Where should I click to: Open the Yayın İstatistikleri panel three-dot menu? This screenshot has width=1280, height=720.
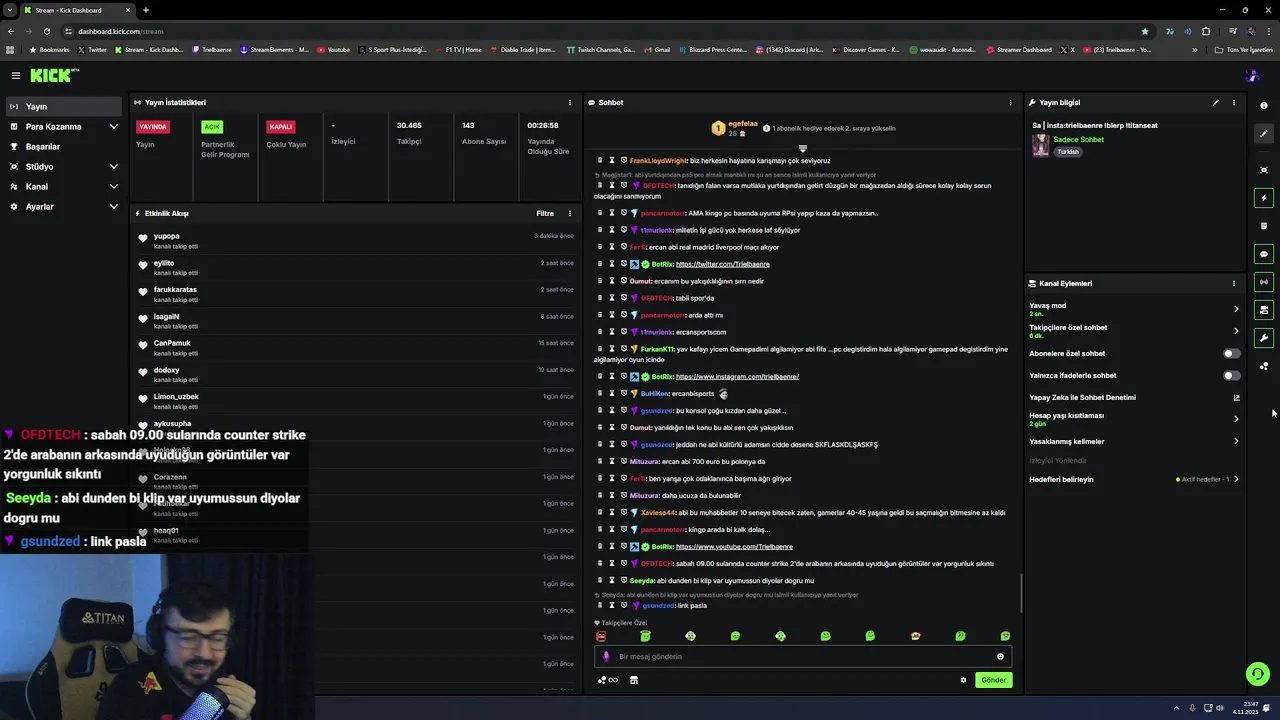point(570,102)
